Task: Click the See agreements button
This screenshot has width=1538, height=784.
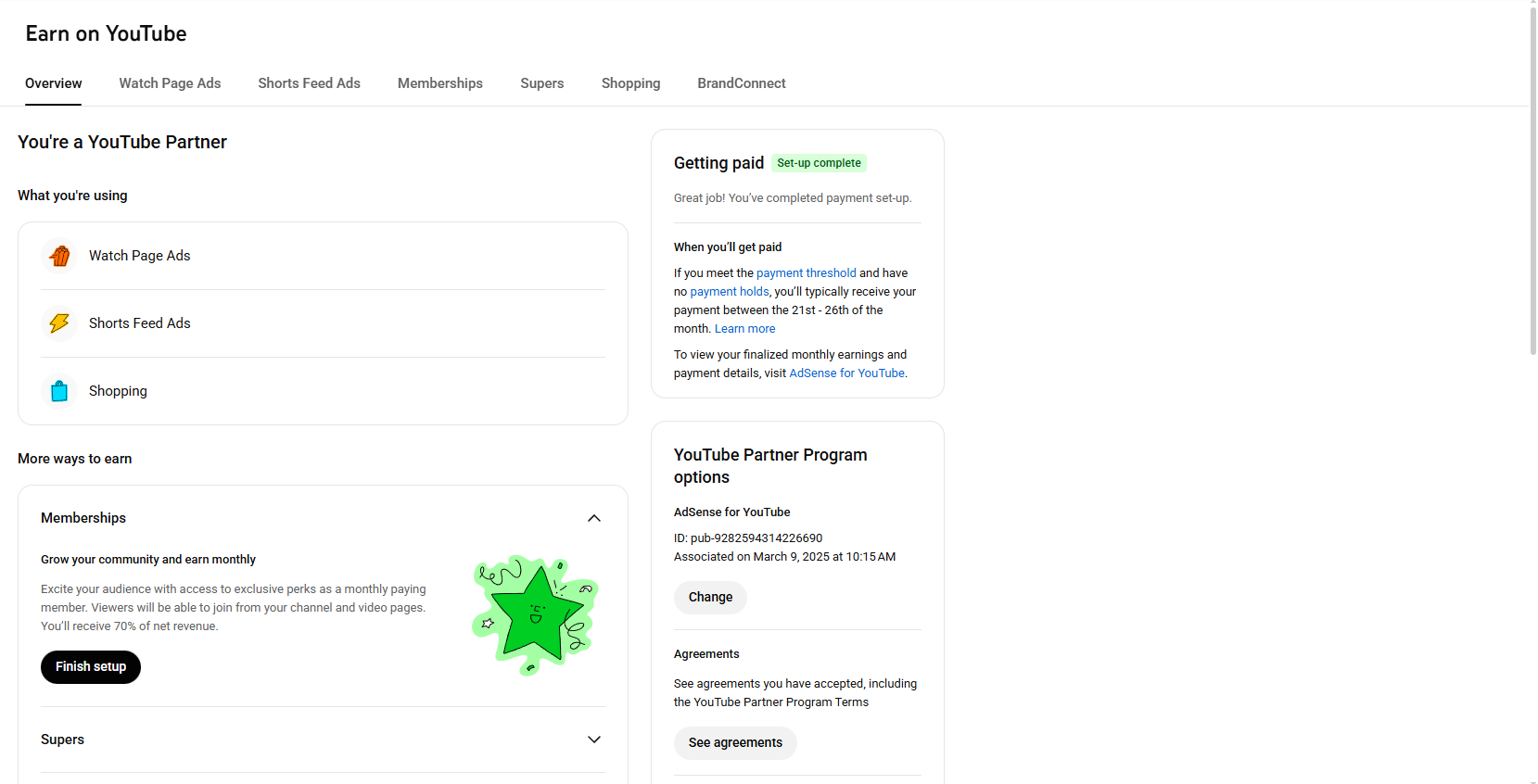Action: click(735, 743)
